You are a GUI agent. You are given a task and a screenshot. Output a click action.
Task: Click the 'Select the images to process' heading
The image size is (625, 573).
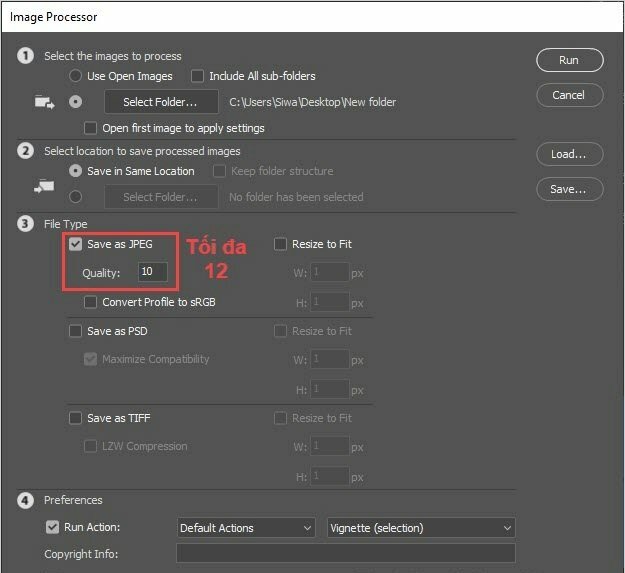tap(113, 56)
